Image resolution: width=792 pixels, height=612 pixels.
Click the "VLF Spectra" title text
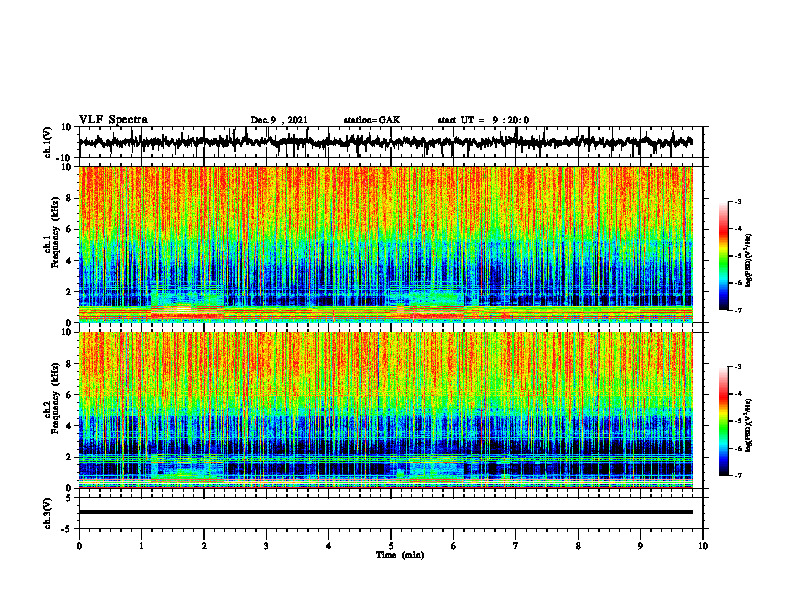(x=113, y=120)
